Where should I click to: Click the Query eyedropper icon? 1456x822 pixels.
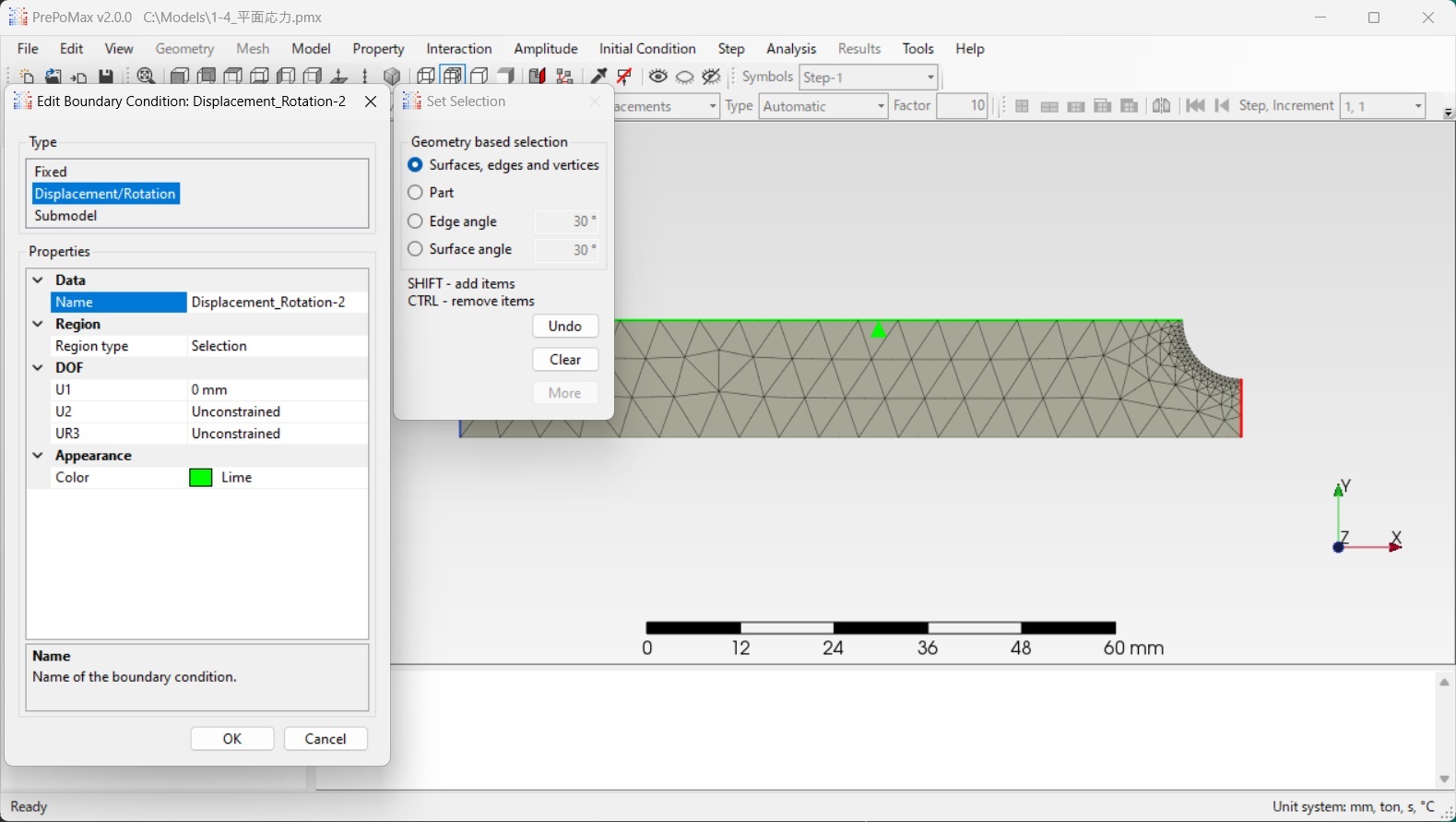(x=598, y=77)
